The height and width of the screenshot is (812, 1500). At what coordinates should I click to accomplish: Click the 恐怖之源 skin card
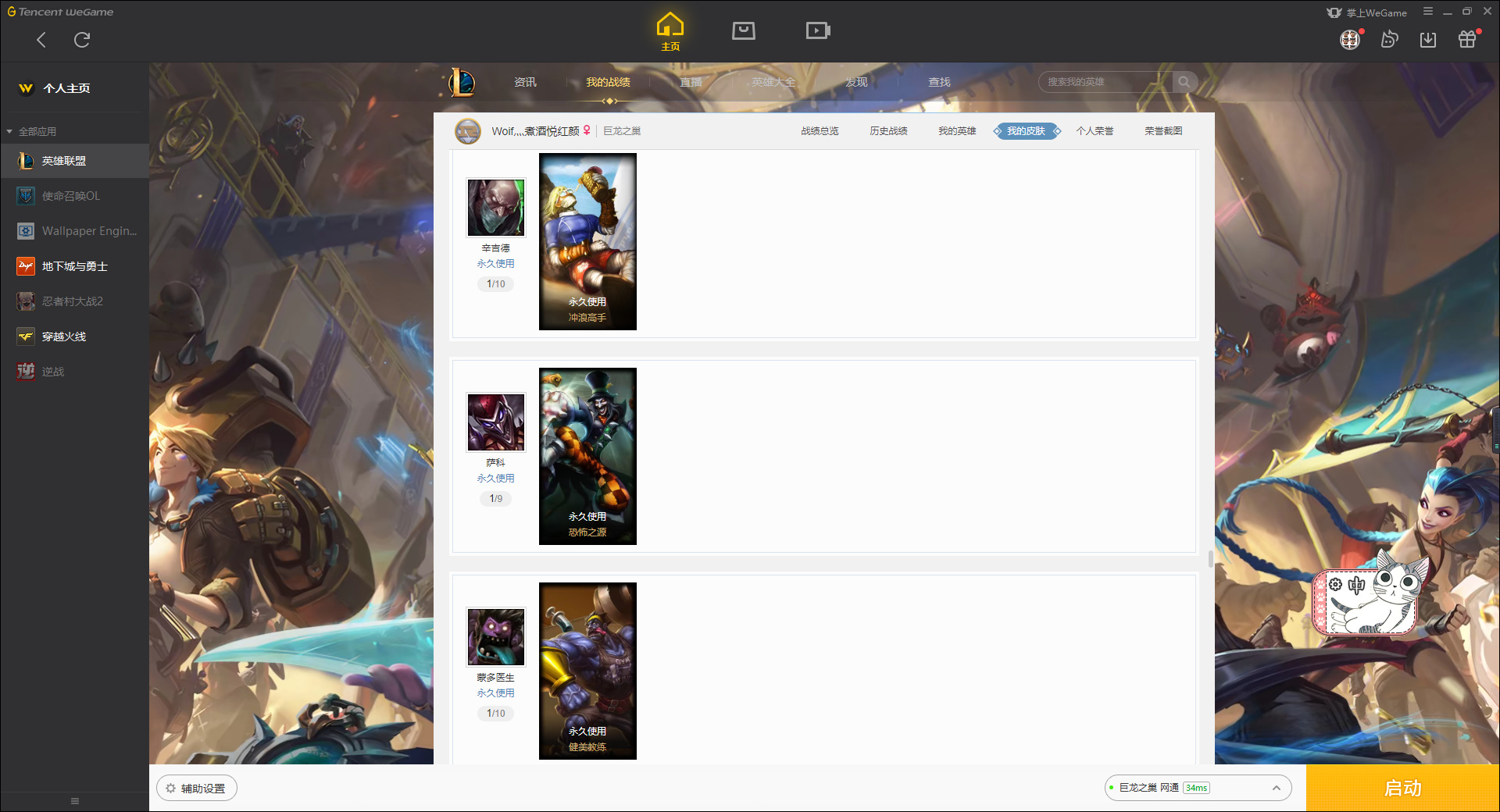(x=587, y=456)
